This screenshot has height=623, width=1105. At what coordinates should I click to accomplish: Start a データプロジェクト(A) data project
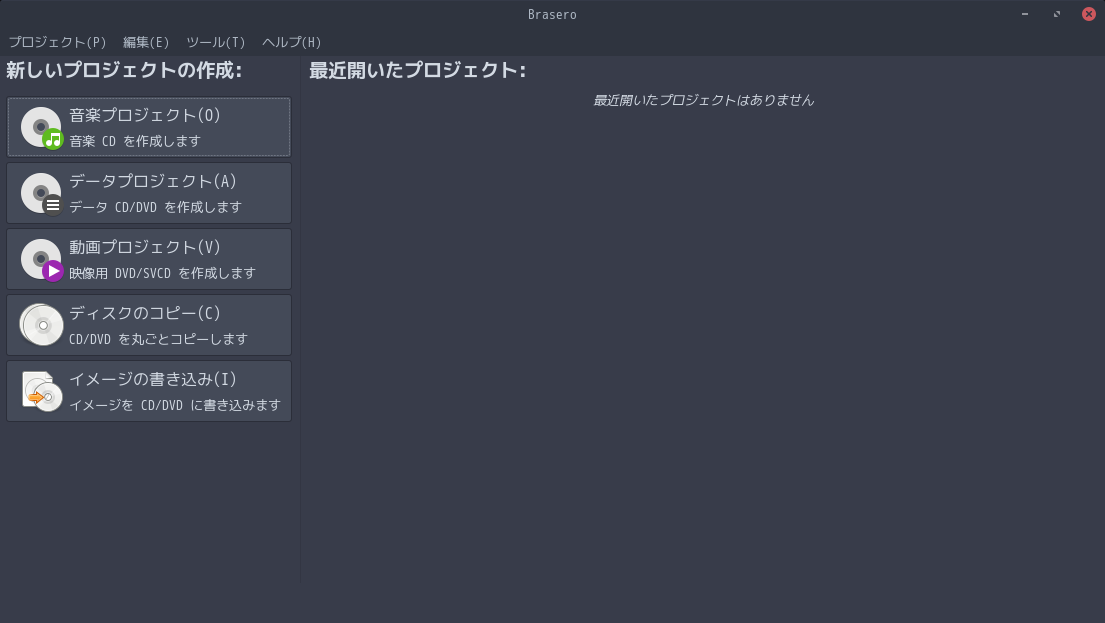coord(149,193)
